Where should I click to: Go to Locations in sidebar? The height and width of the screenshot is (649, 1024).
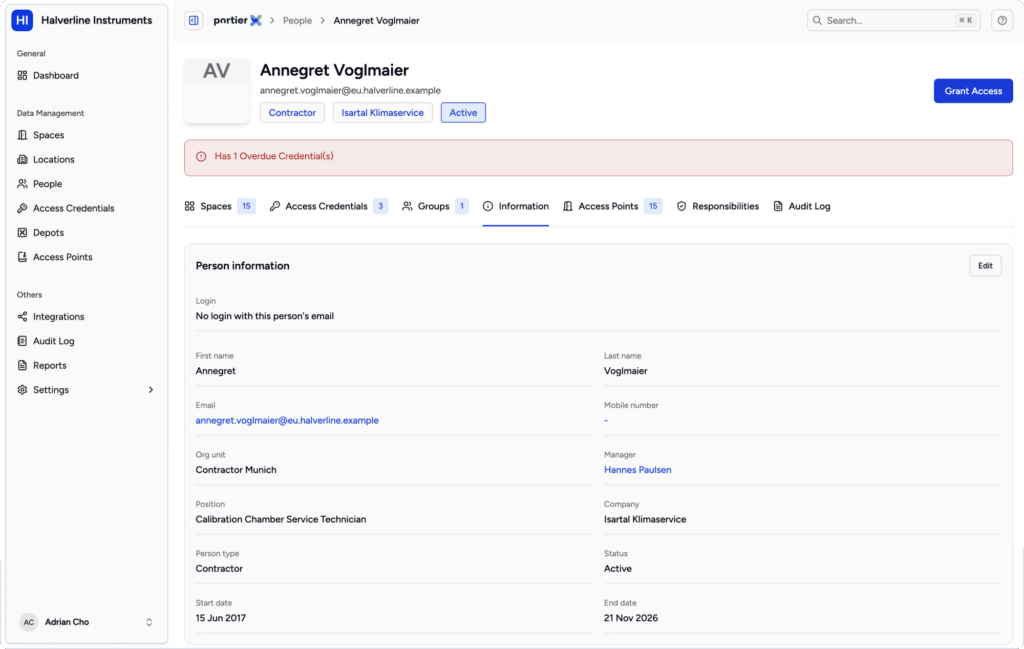coord(86,159)
